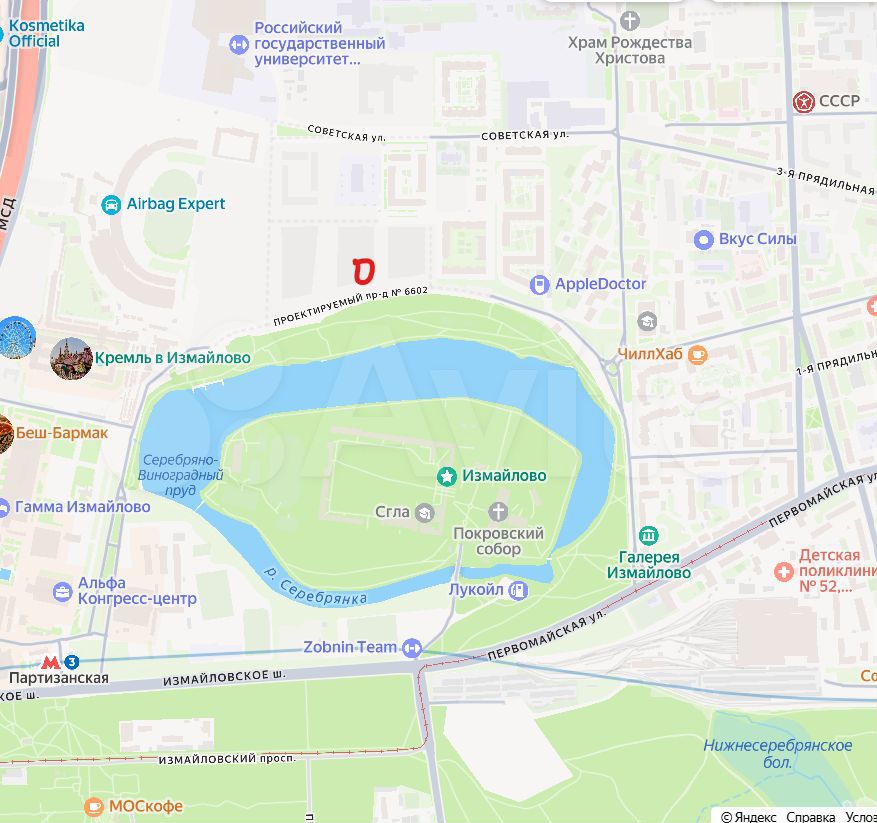This screenshot has height=823, width=877.
Task: Click the Партизанская metro station icon
Action: [51, 662]
